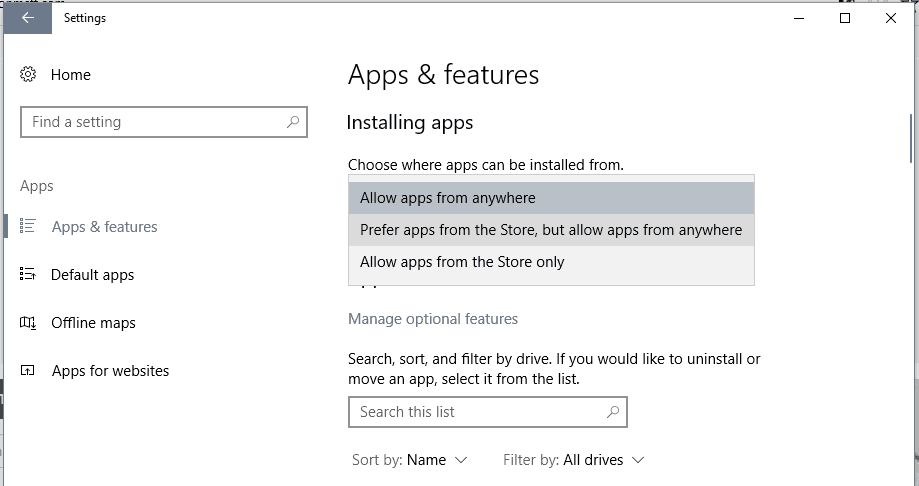Click the Apps & features page title
Viewport: 919px width, 486px height.
click(x=443, y=75)
